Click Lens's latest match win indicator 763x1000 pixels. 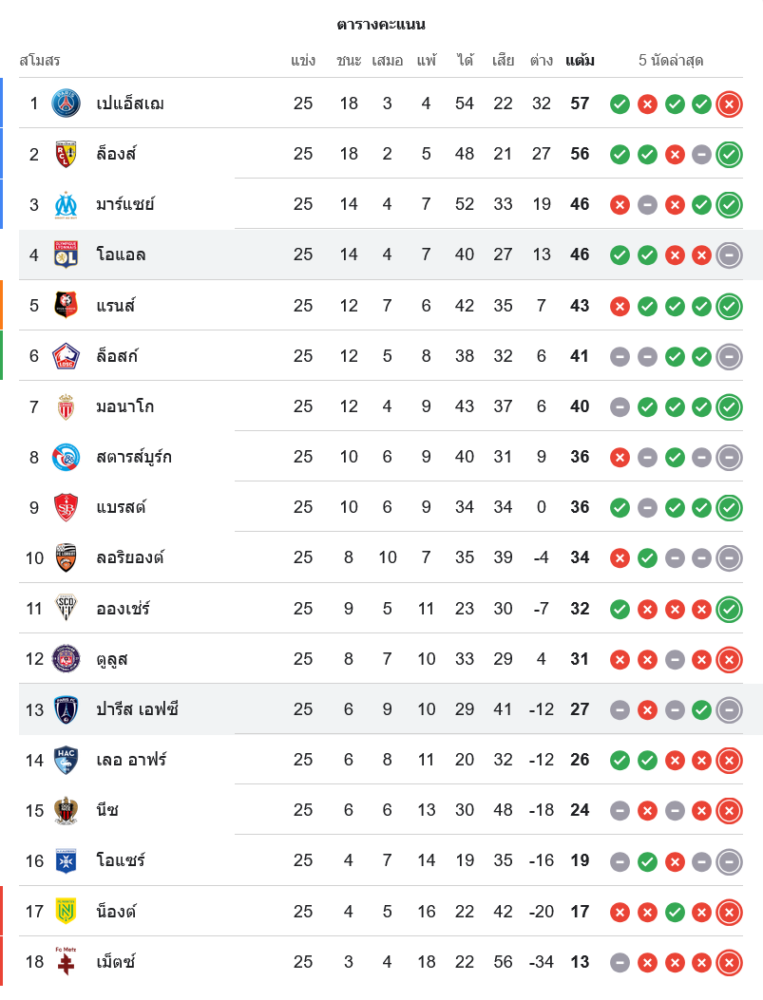[730, 154]
